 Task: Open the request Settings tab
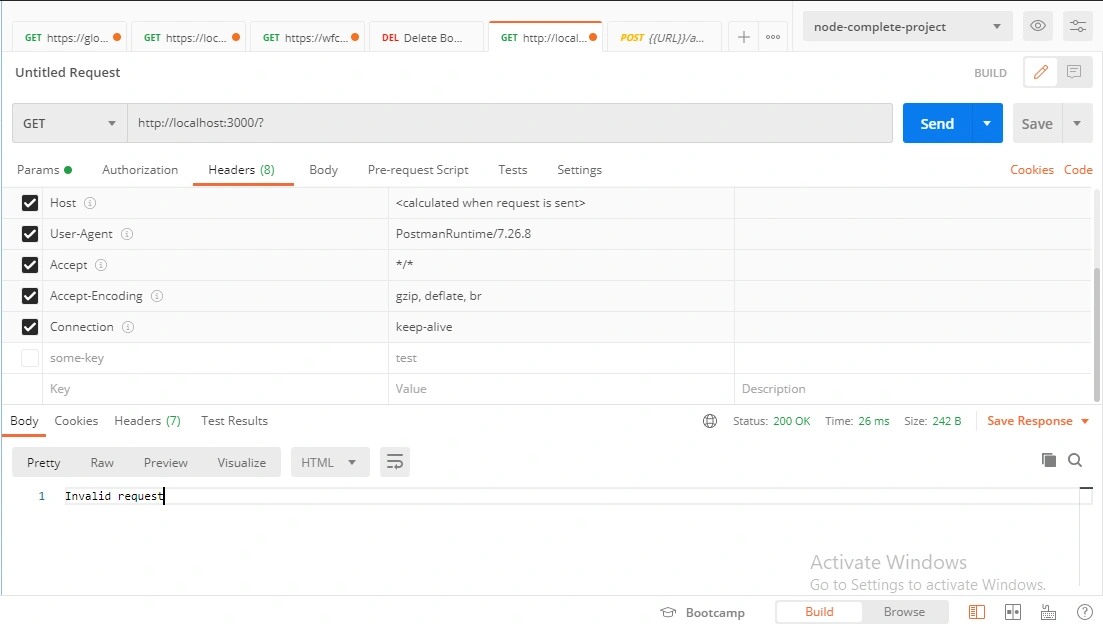pos(580,170)
